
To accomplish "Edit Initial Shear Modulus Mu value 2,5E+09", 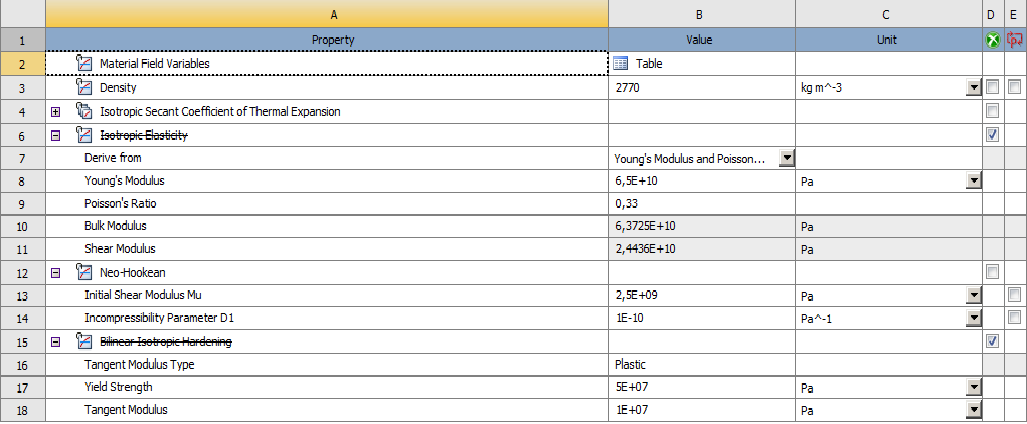I will [x=702, y=296].
